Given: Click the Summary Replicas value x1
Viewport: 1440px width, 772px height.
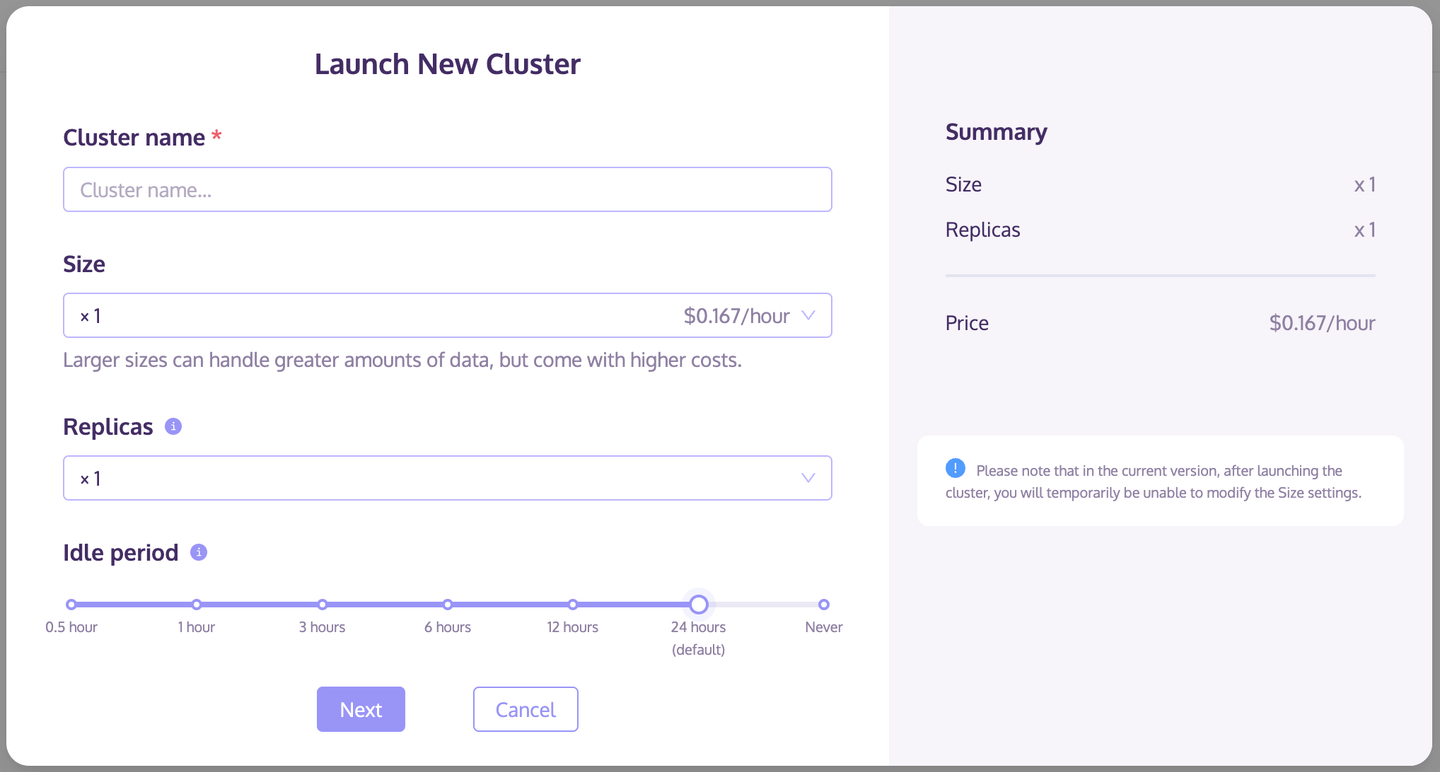Looking at the screenshot, I should 1365,230.
